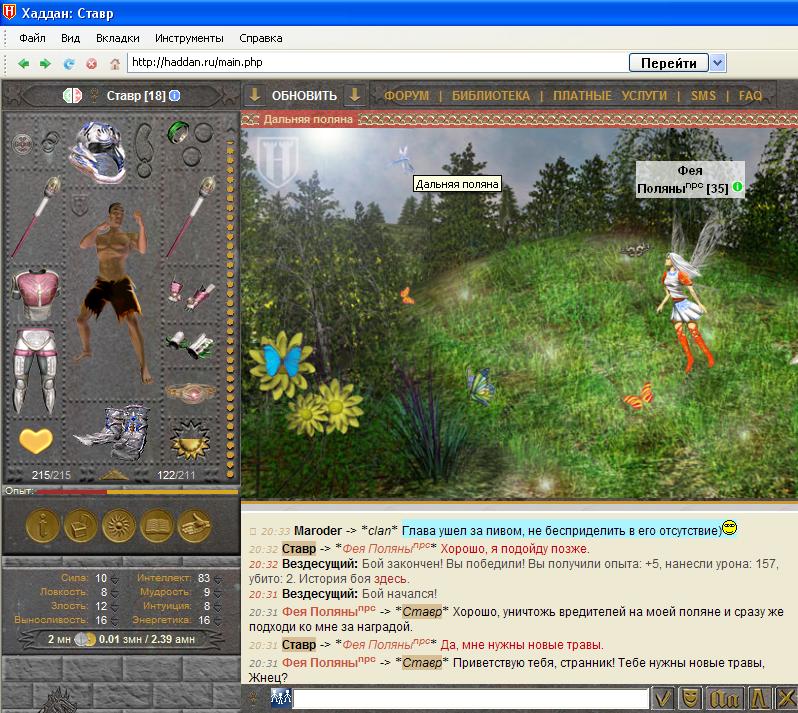Image resolution: width=798 pixels, height=713 pixels.
Task: Click the arrow next to Интеллект
Action: (218, 579)
